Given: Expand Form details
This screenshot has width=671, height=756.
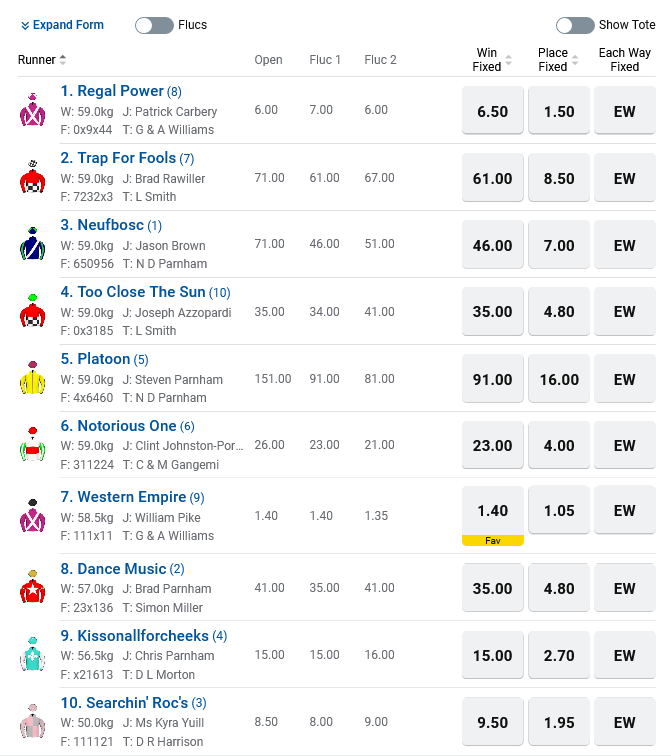Looking at the screenshot, I should point(62,25).
